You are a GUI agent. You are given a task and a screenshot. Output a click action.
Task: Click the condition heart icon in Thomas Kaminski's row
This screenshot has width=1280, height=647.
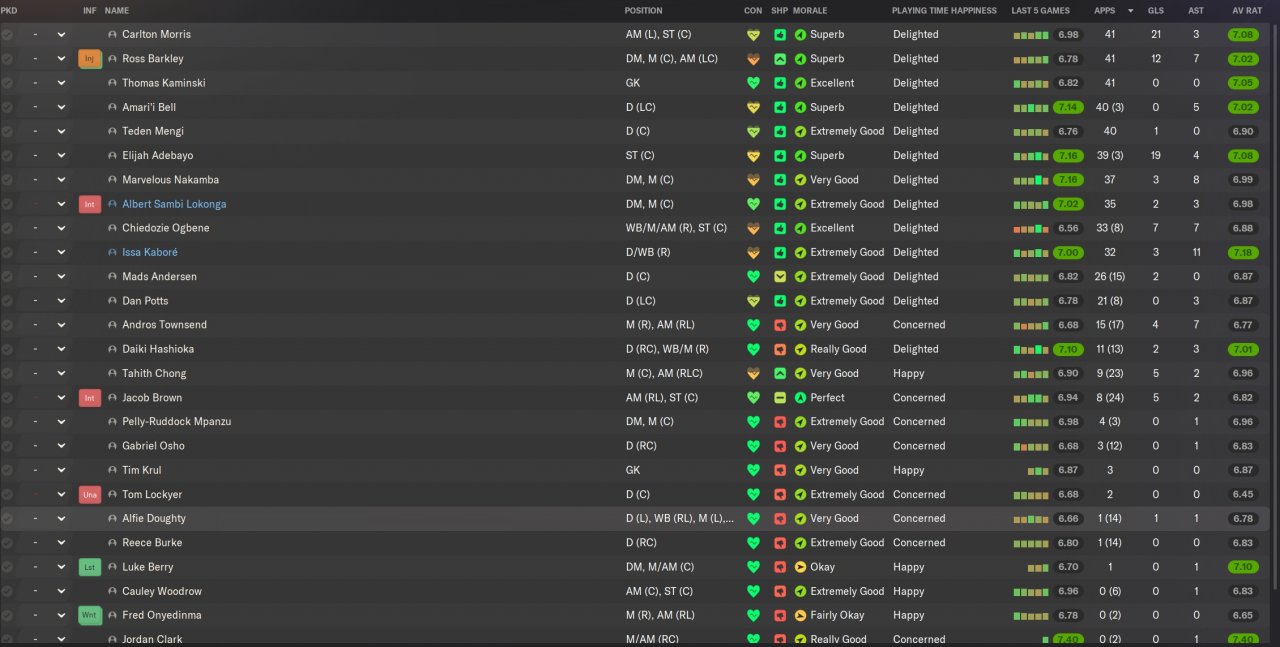click(753, 83)
